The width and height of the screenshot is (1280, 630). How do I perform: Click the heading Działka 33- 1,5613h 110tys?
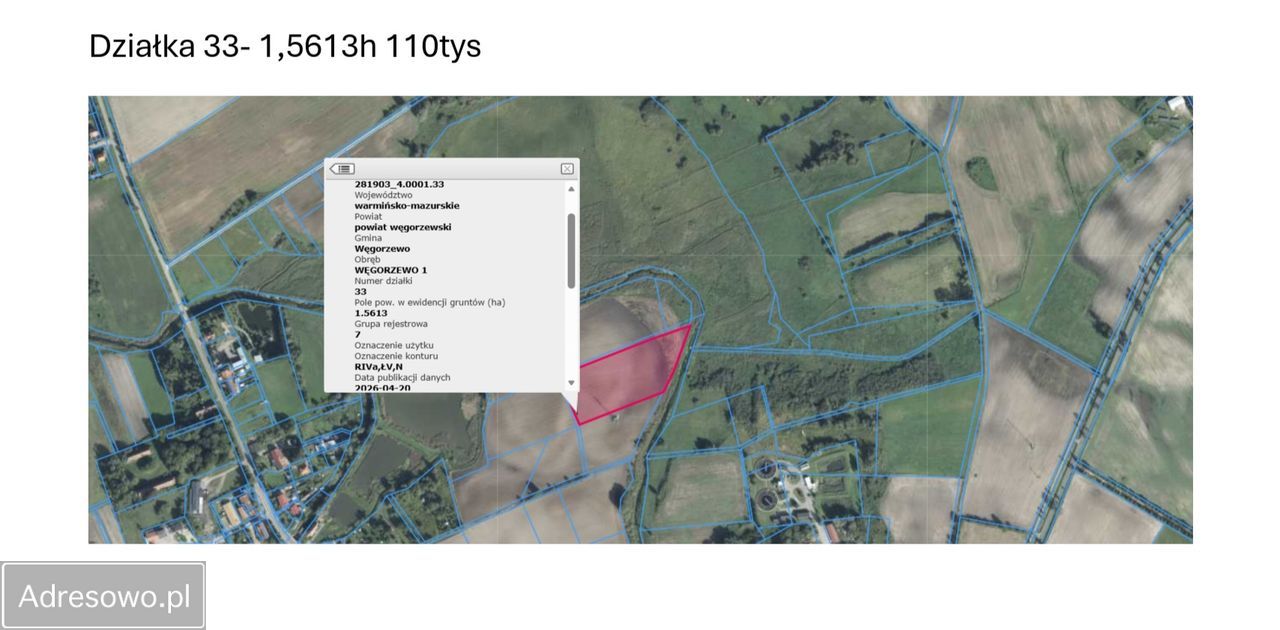tap(285, 46)
